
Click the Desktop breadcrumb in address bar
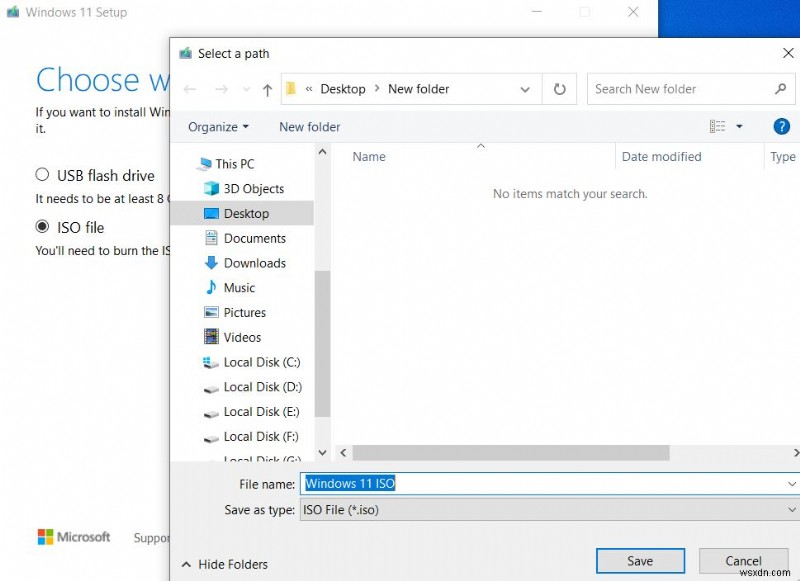(343, 89)
